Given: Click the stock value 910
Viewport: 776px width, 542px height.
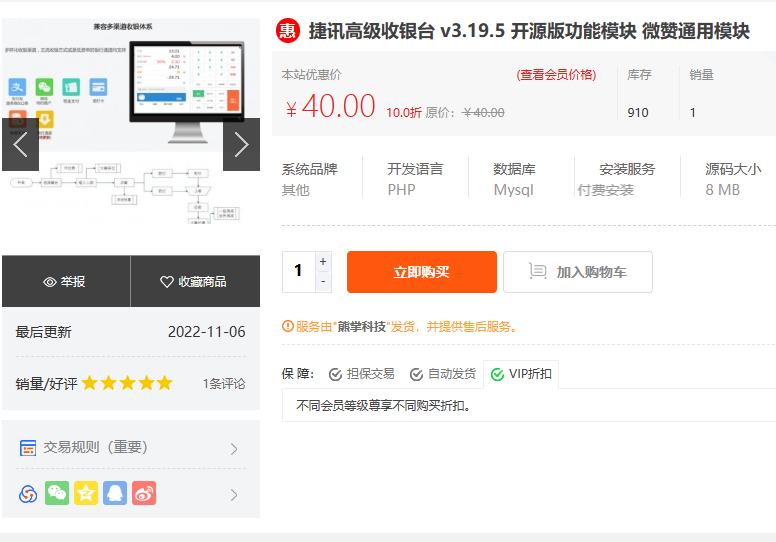Looking at the screenshot, I should (x=638, y=113).
